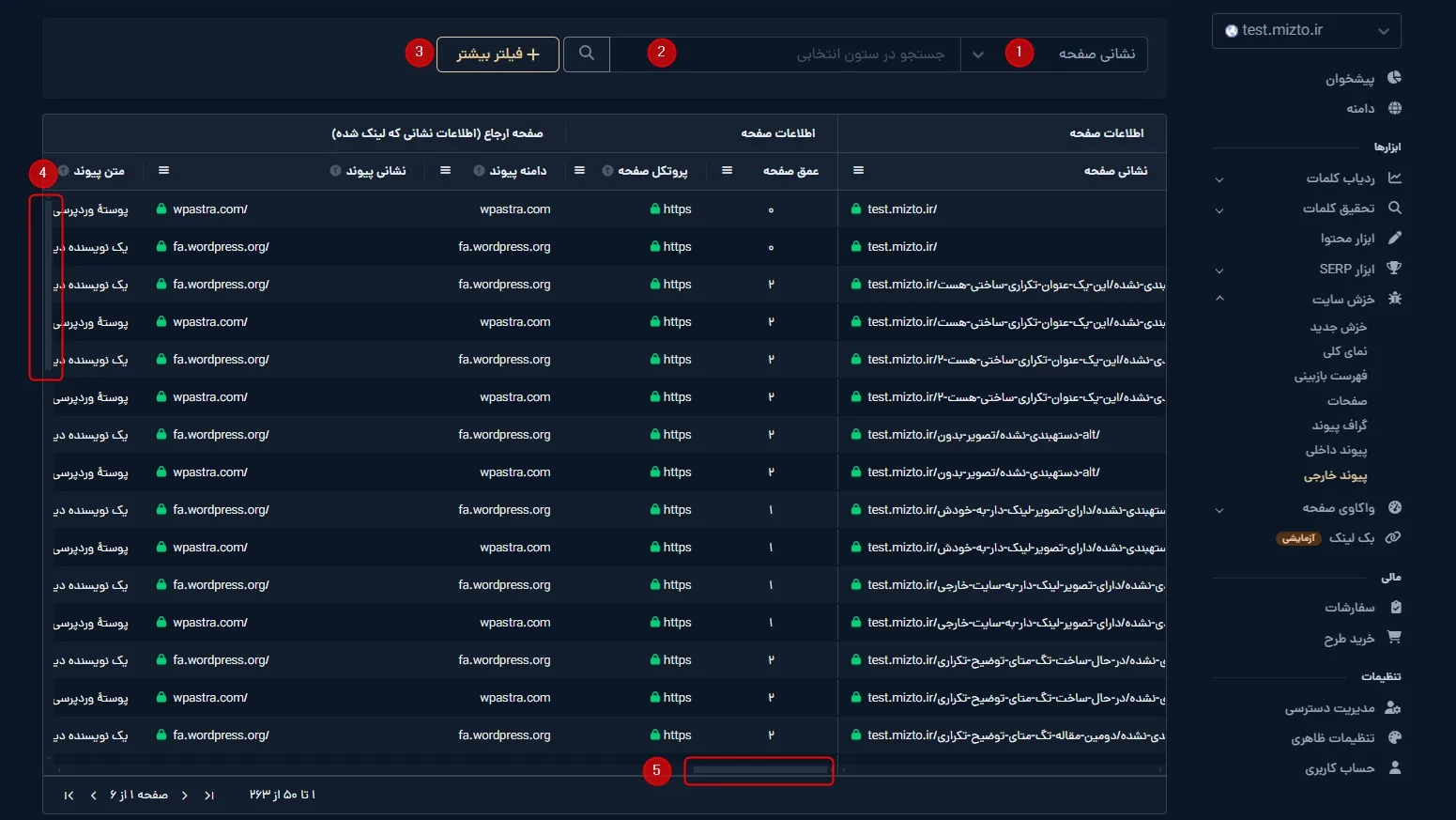Open the column menu icon for نشانی پیوند
The image size is (1456, 820).
click(163, 170)
